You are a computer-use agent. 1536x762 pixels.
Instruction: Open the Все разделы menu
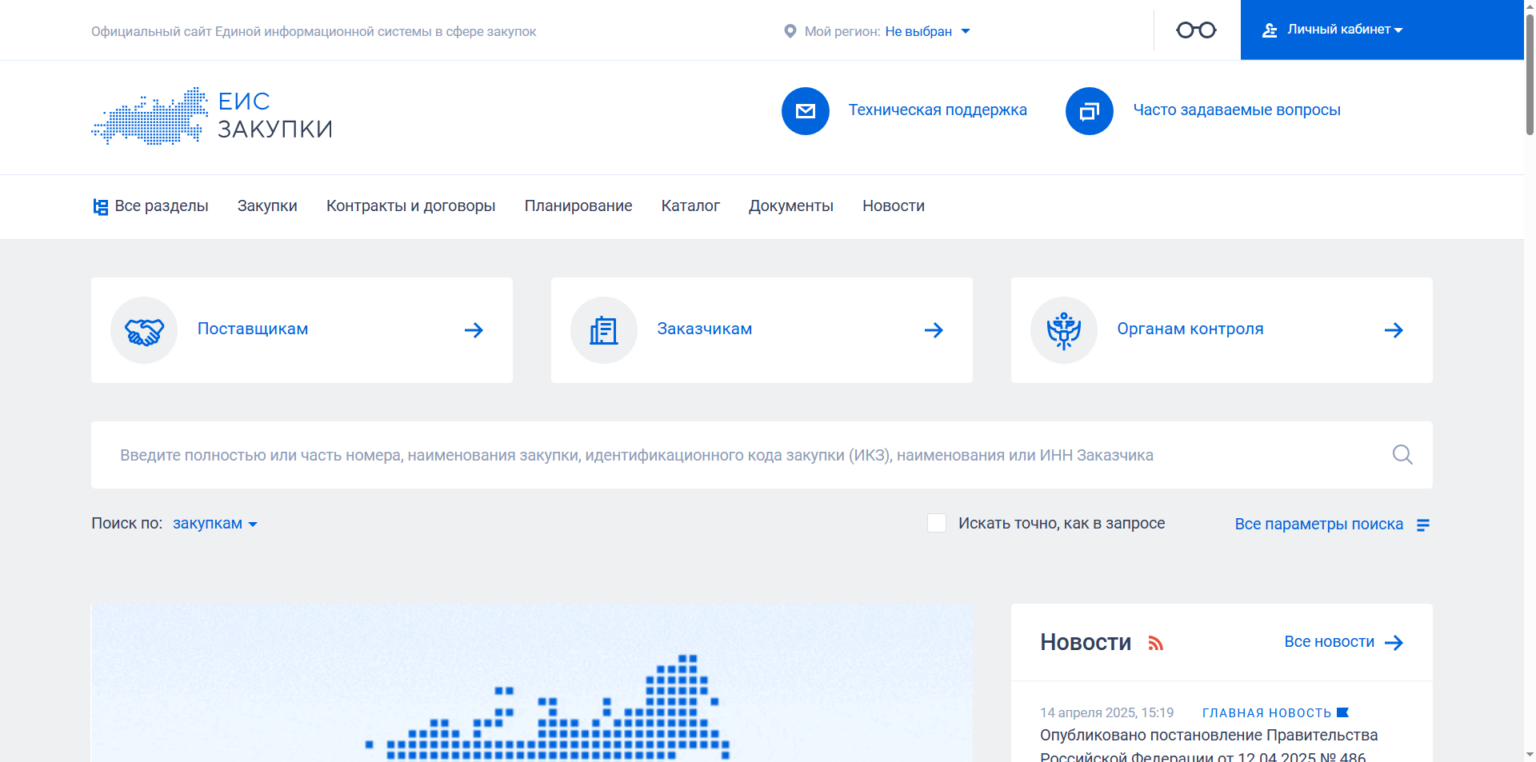[150, 206]
